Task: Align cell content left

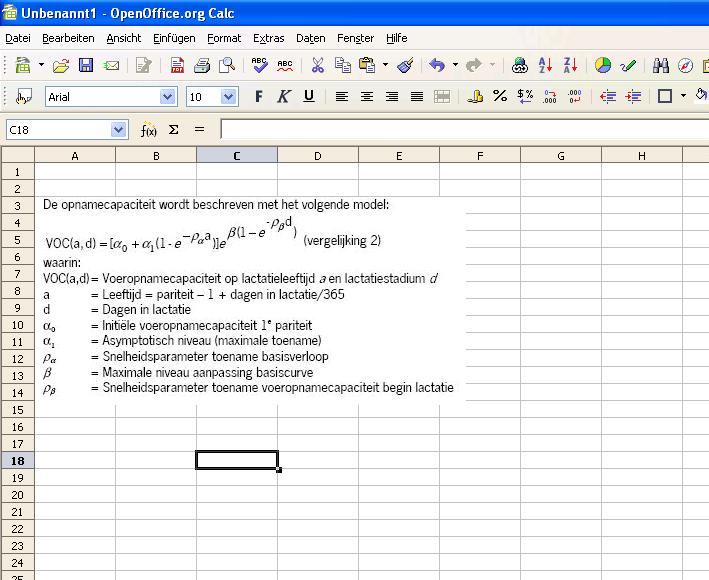Action: pyautogui.click(x=342, y=96)
